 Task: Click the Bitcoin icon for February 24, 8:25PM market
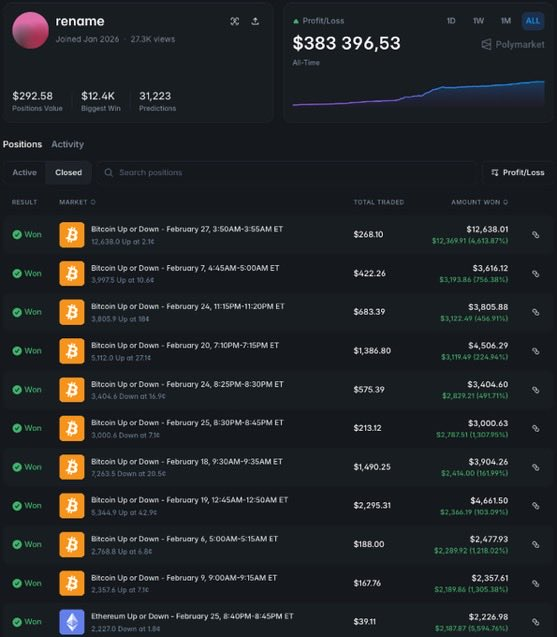pos(72,390)
